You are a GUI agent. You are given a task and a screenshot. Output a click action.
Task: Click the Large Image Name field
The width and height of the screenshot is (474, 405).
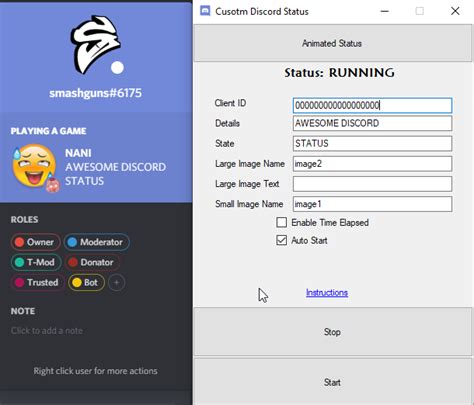point(372,164)
